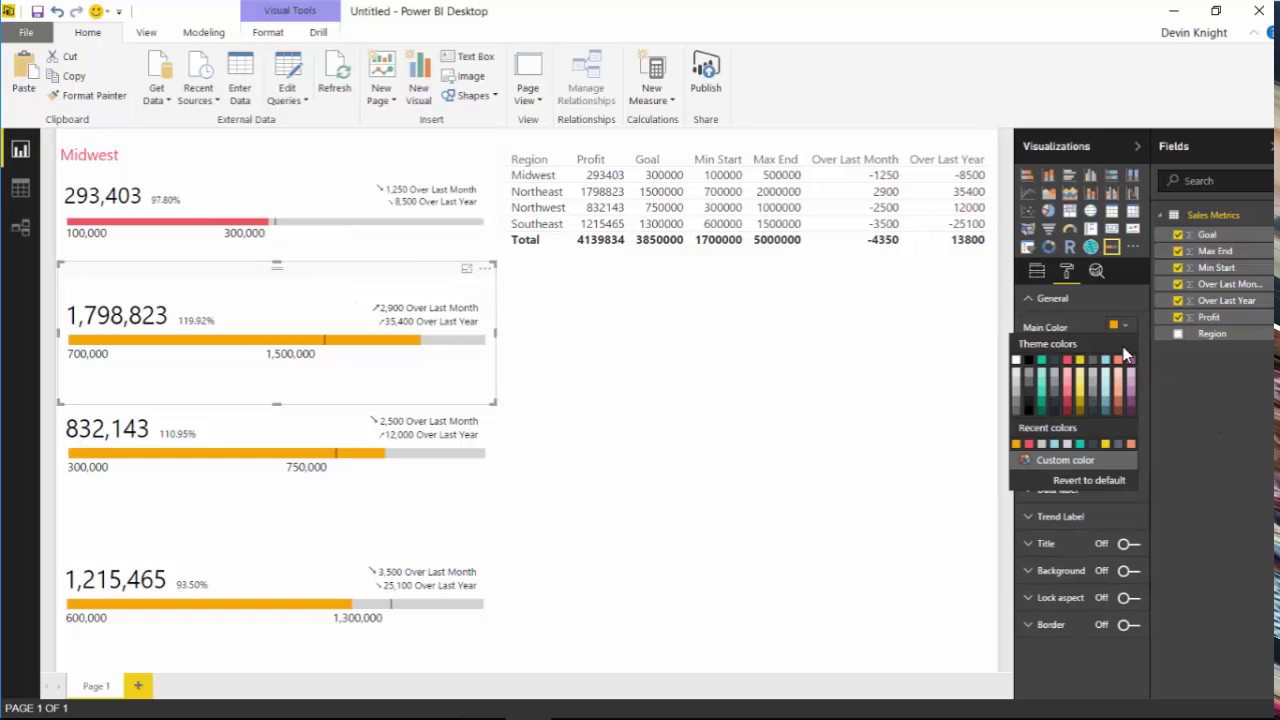The height and width of the screenshot is (720, 1280).
Task: Uncheck the Profit field checkbox
Action: tap(1178, 317)
